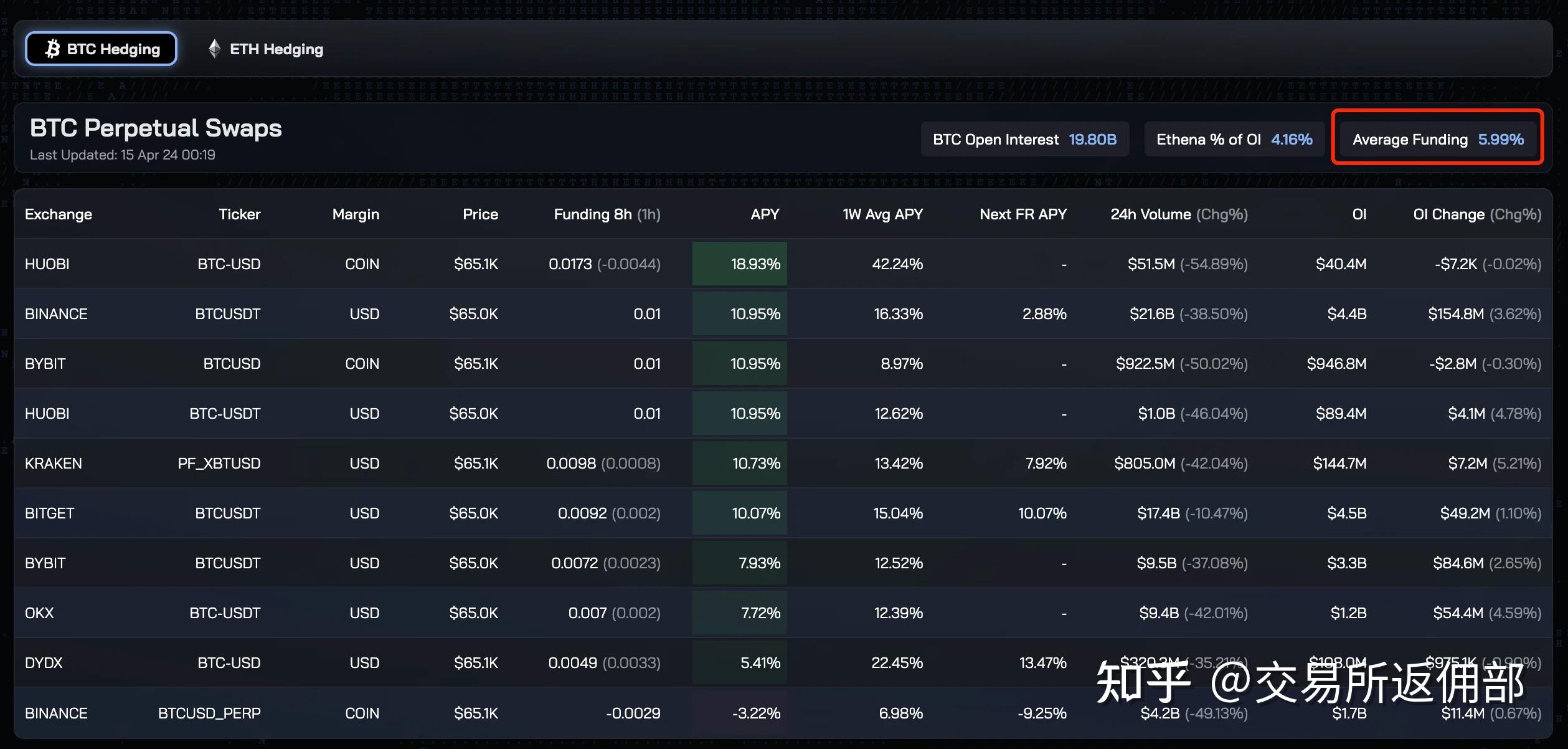
Task: Click the BTCUSD ticker in BYBIT row
Action: (232, 364)
